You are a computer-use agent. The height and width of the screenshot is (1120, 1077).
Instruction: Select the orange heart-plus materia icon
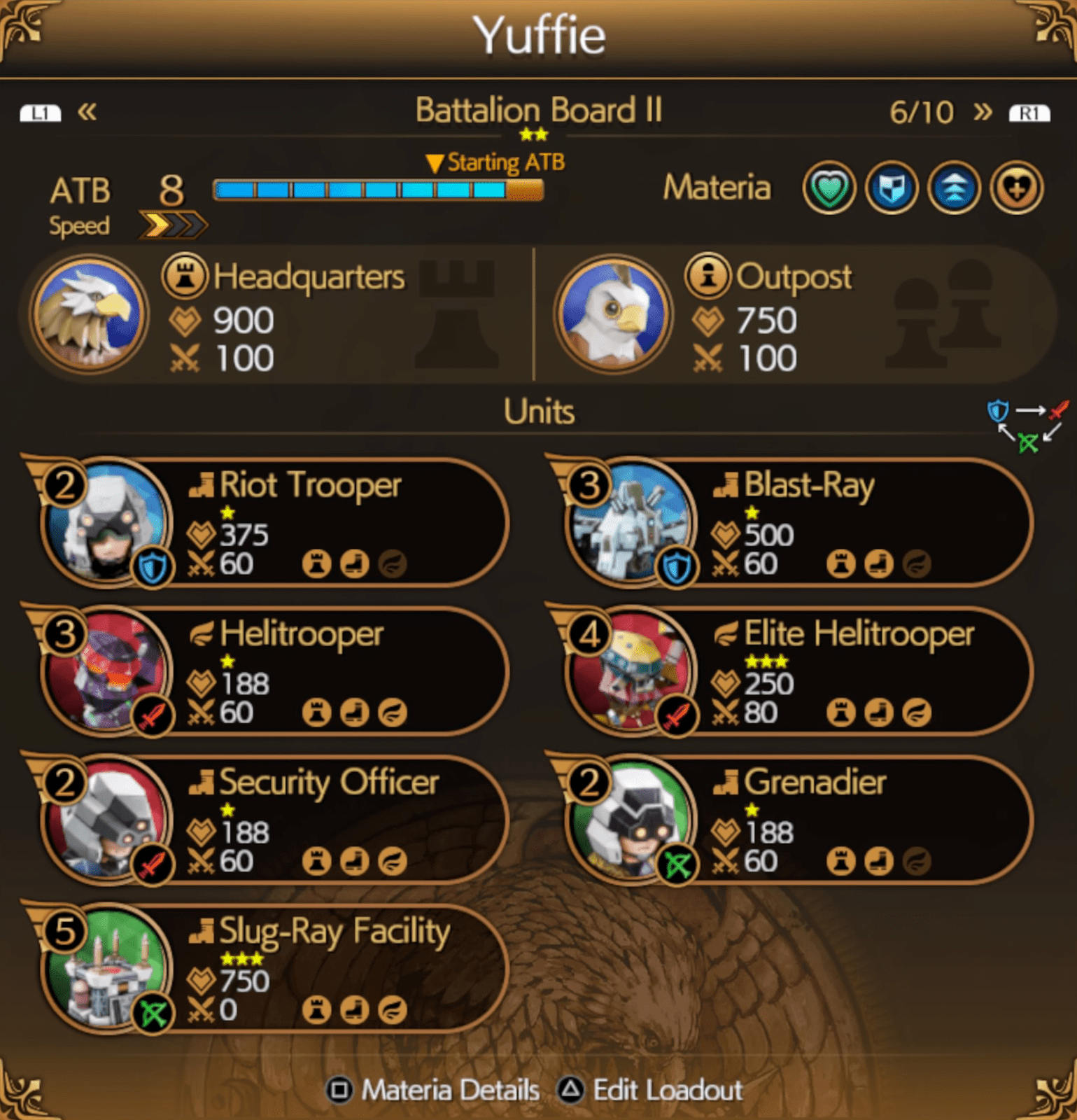1017,188
